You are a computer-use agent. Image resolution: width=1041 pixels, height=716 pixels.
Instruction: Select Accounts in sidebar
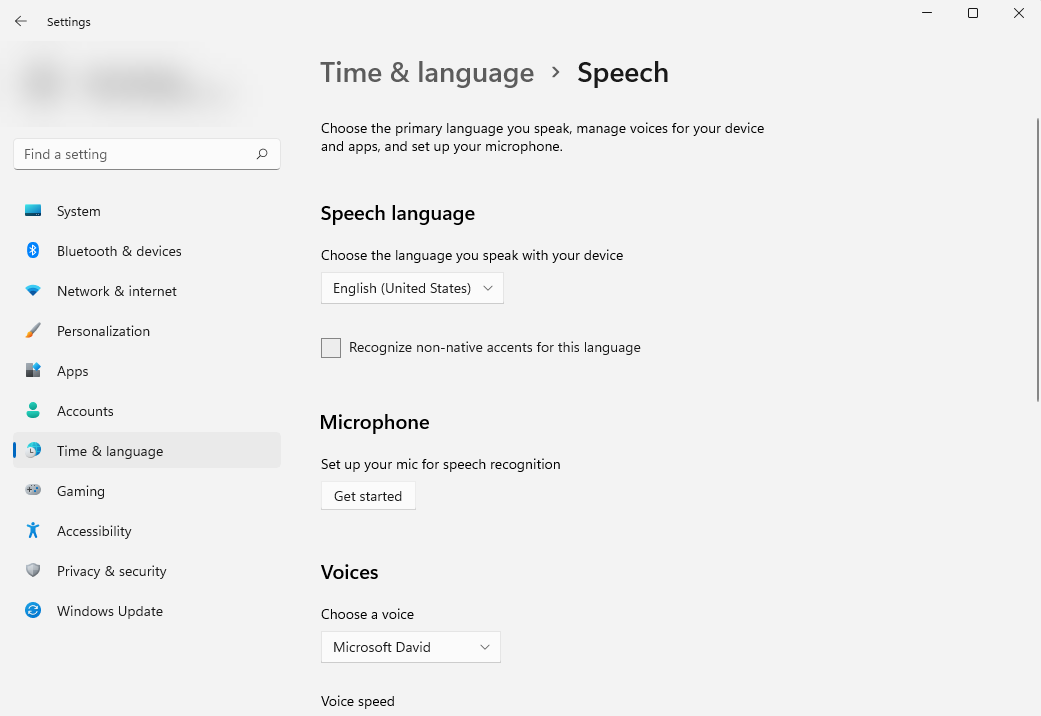pyautogui.click(x=147, y=410)
